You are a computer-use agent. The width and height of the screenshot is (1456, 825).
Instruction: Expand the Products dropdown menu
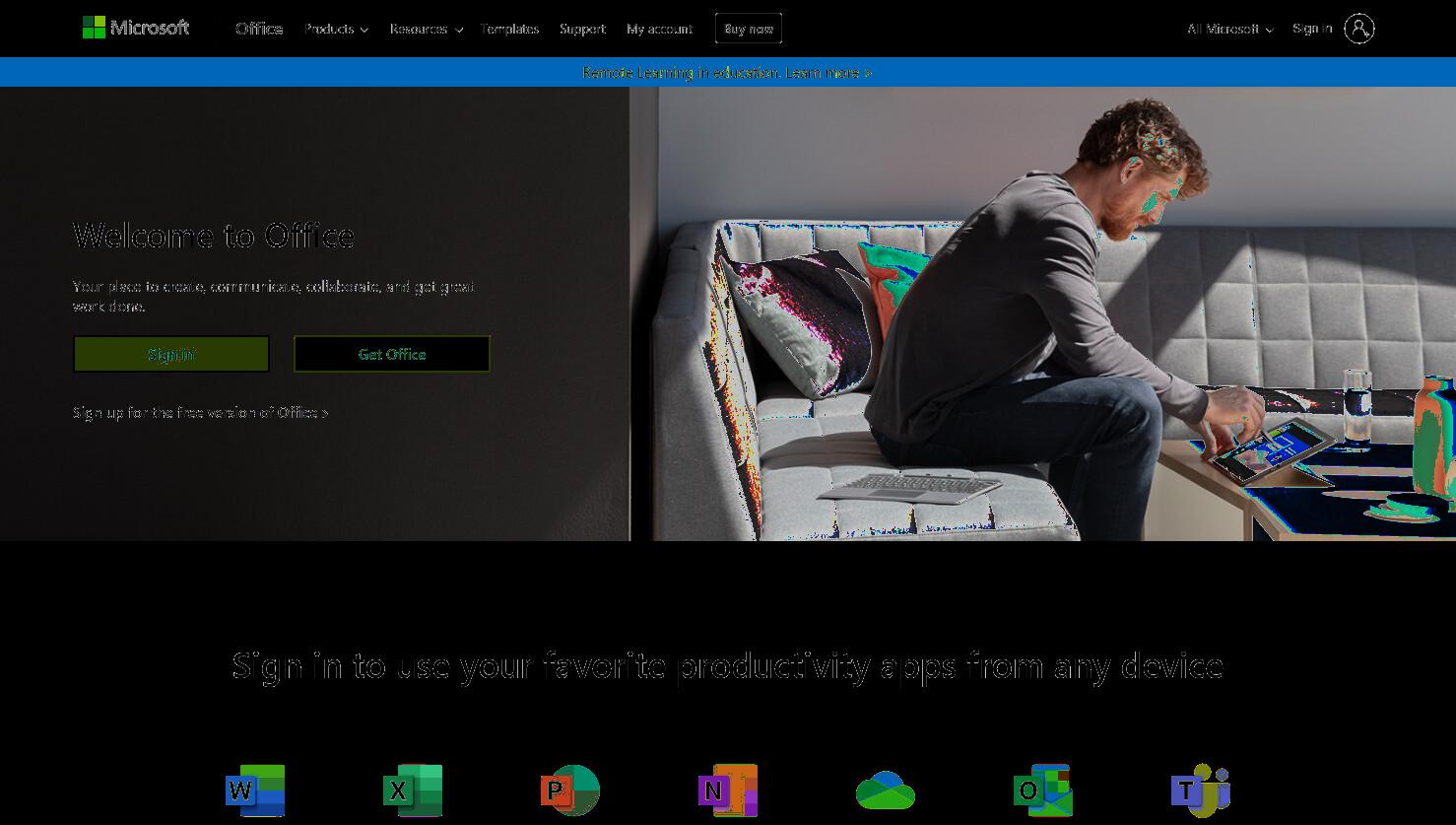point(336,29)
